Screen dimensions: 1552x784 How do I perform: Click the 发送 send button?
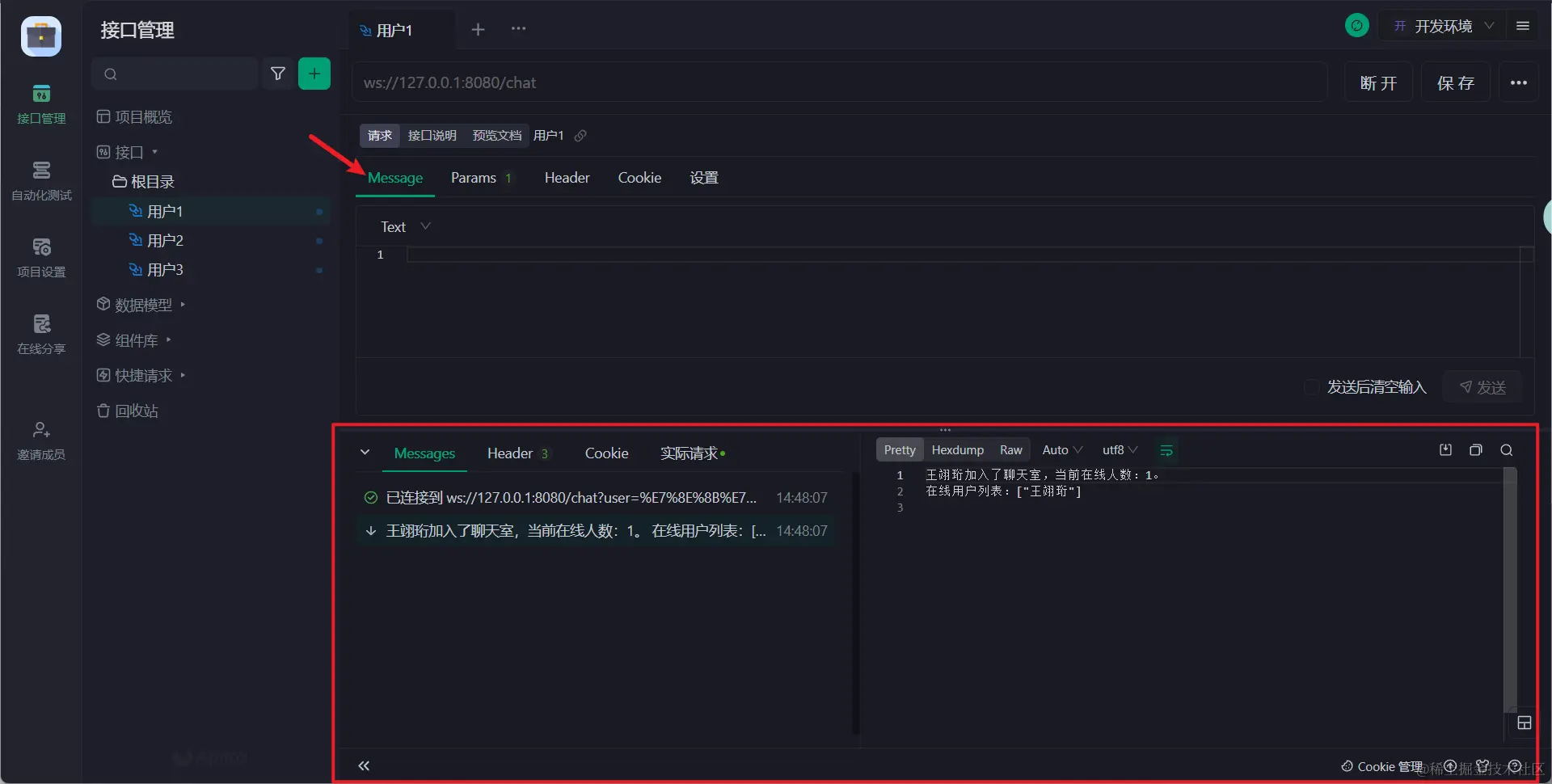point(1482,387)
